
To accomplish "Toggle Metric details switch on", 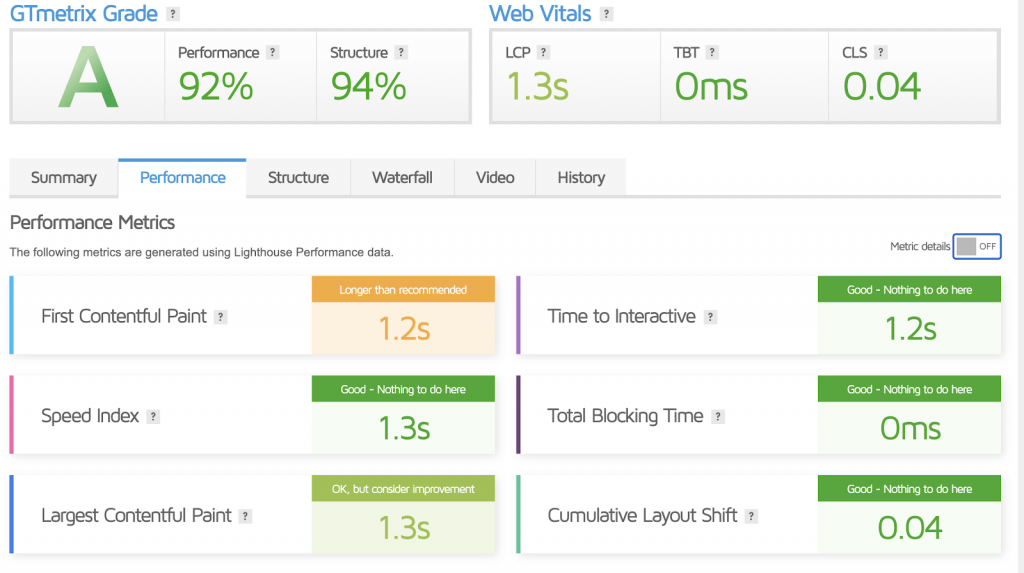I will [x=977, y=247].
